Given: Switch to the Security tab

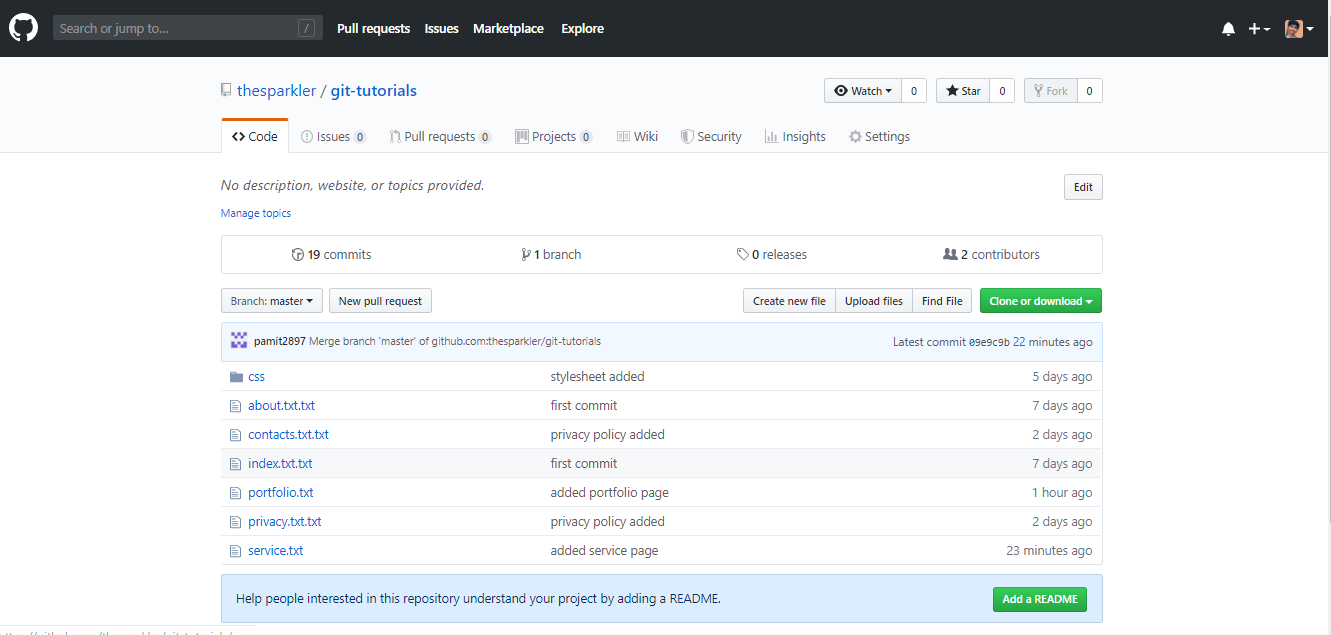Looking at the screenshot, I should click(711, 136).
